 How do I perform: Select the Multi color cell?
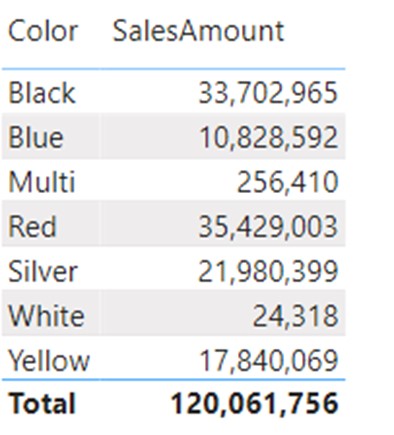pos(42,182)
